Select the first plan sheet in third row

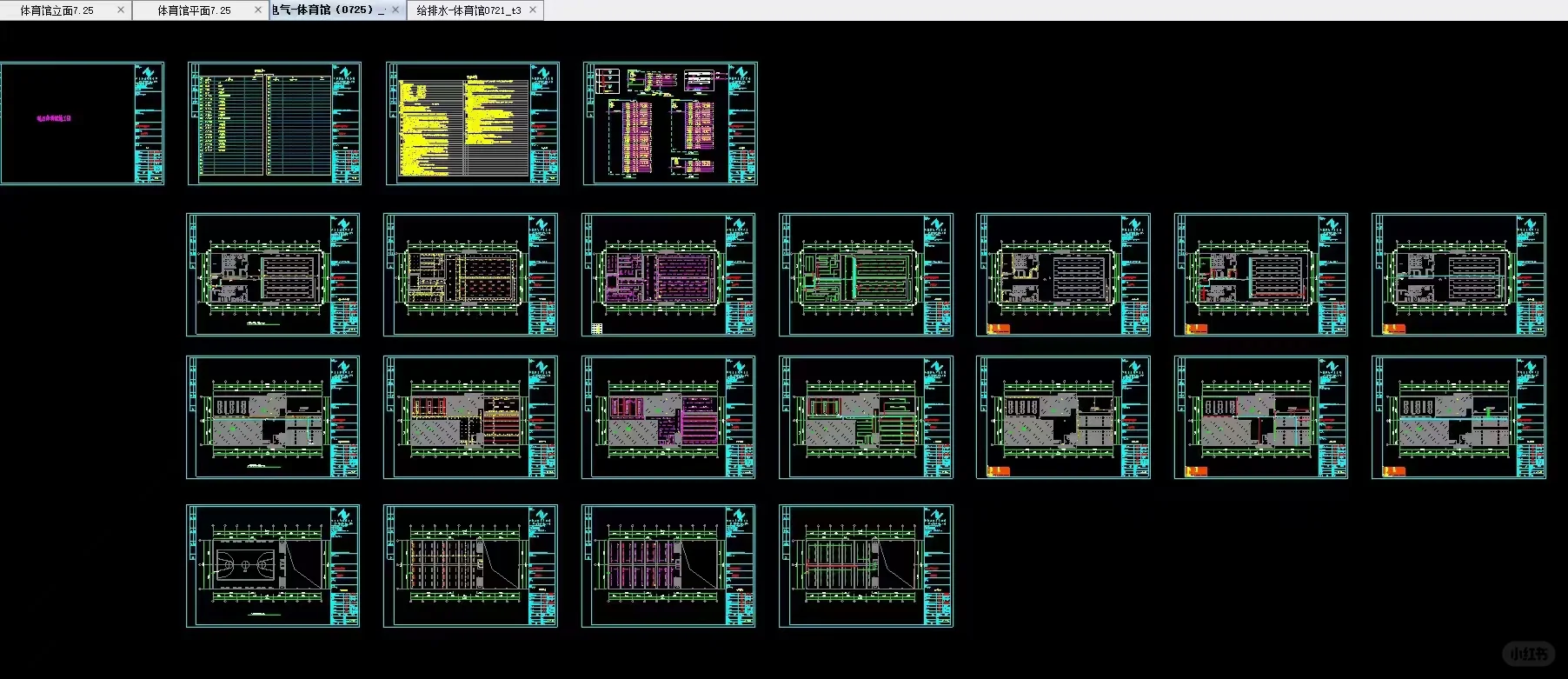(x=273, y=417)
